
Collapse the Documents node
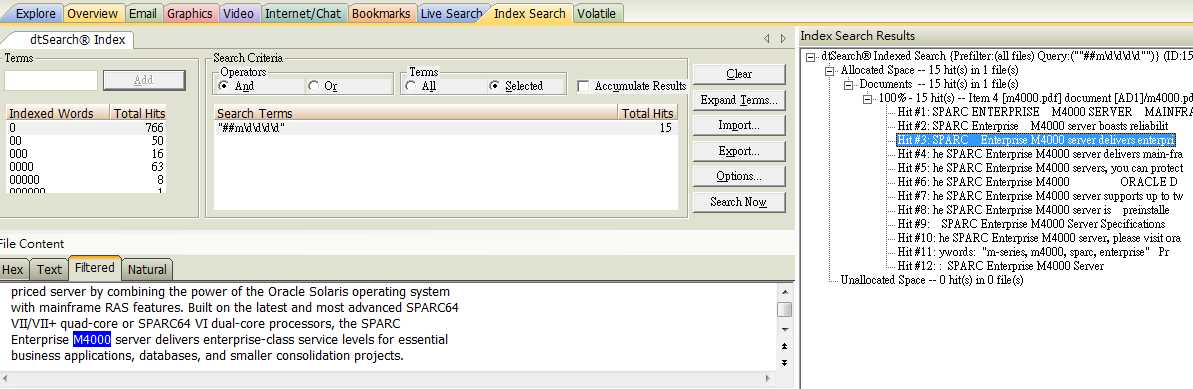849,84
